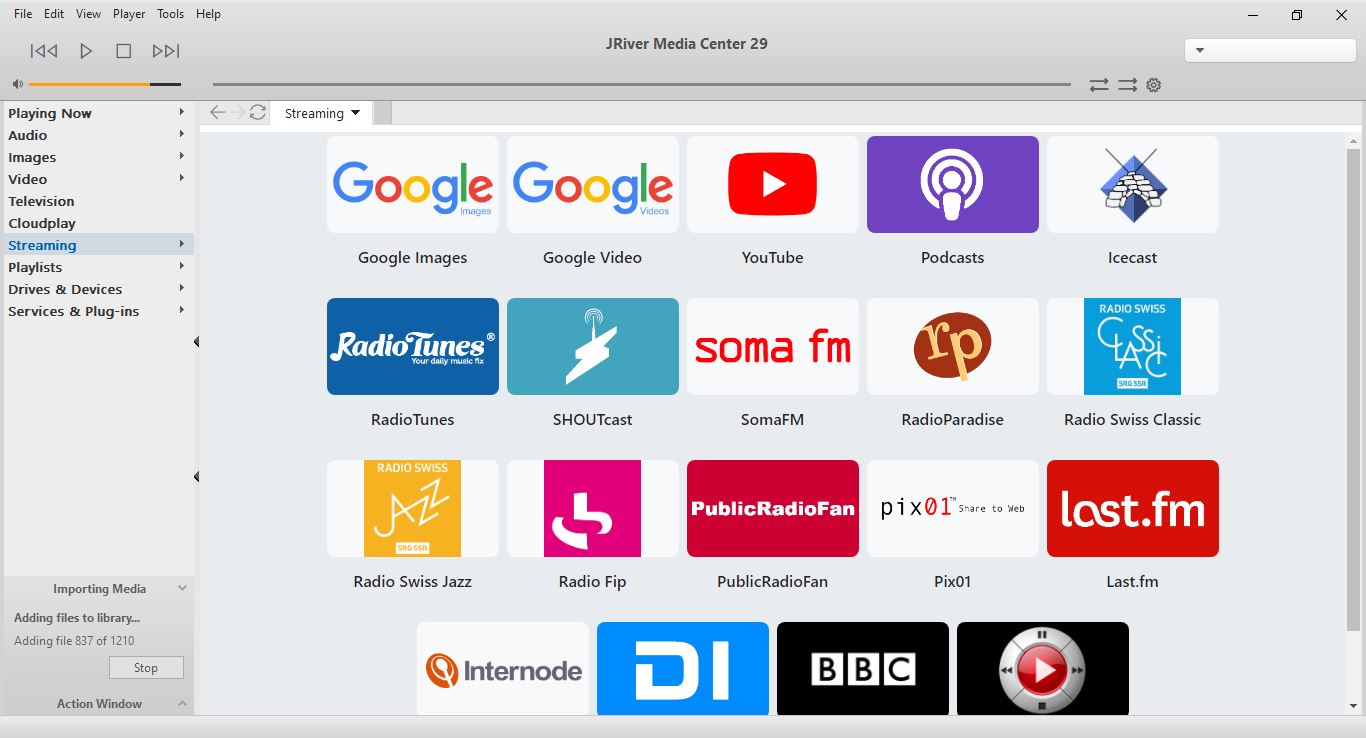Image resolution: width=1366 pixels, height=738 pixels.
Task: Click the upper tree panel collapse arrow
Action: click(196, 342)
